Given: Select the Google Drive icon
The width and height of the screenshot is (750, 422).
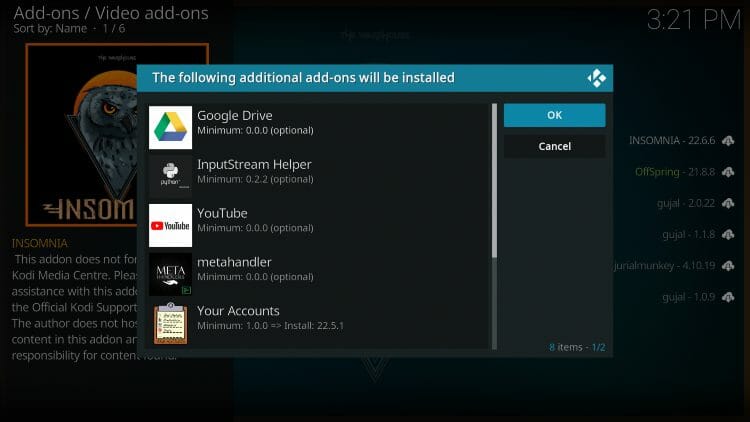Looking at the screenshot, I should 170,128.
